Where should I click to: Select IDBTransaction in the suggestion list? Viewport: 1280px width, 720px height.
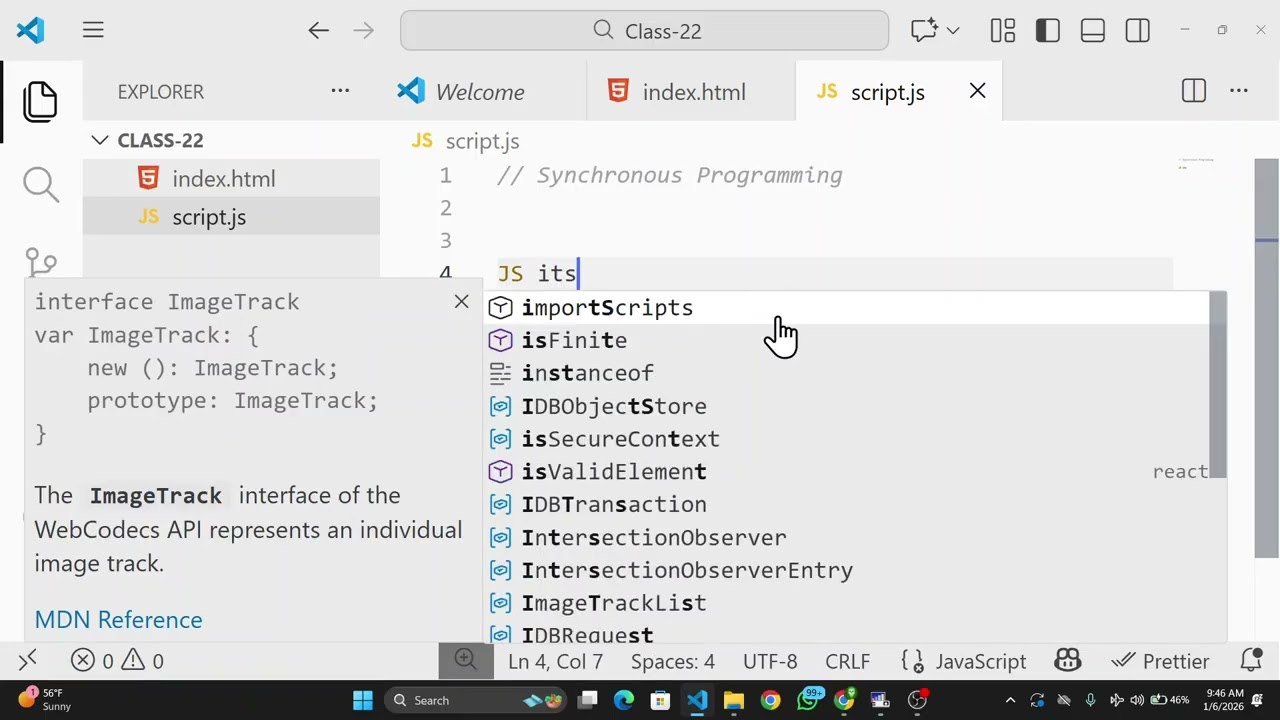(x=846, y=505)
